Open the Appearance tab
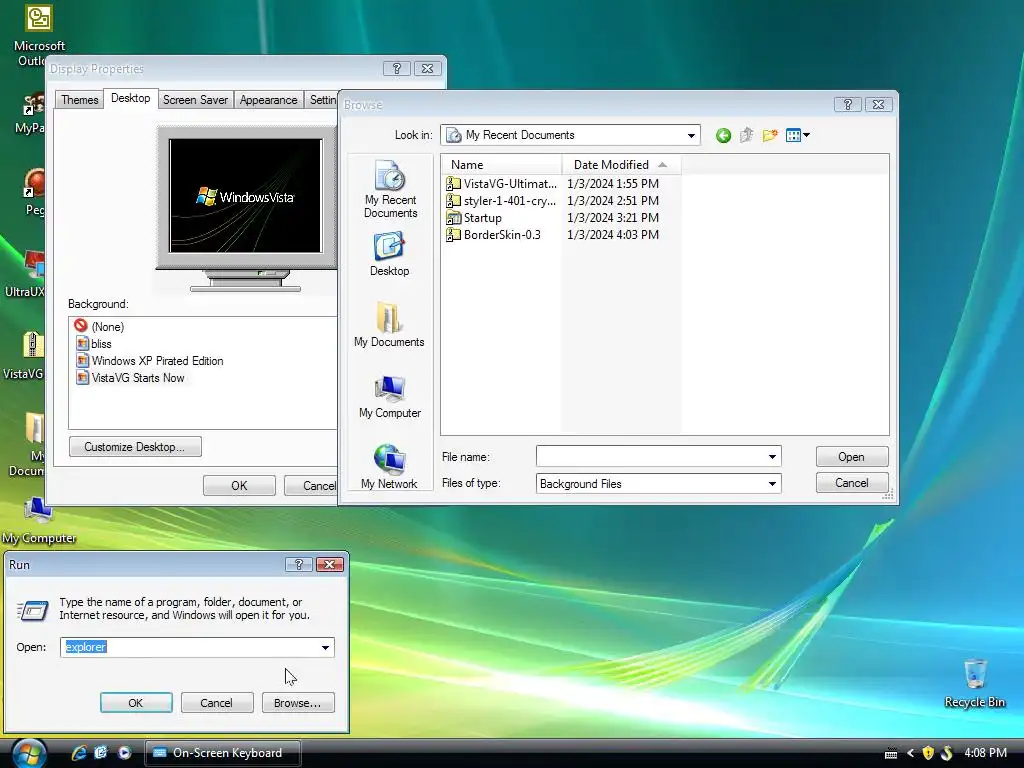Screen dimensions: 1024x768 [268, 100]
